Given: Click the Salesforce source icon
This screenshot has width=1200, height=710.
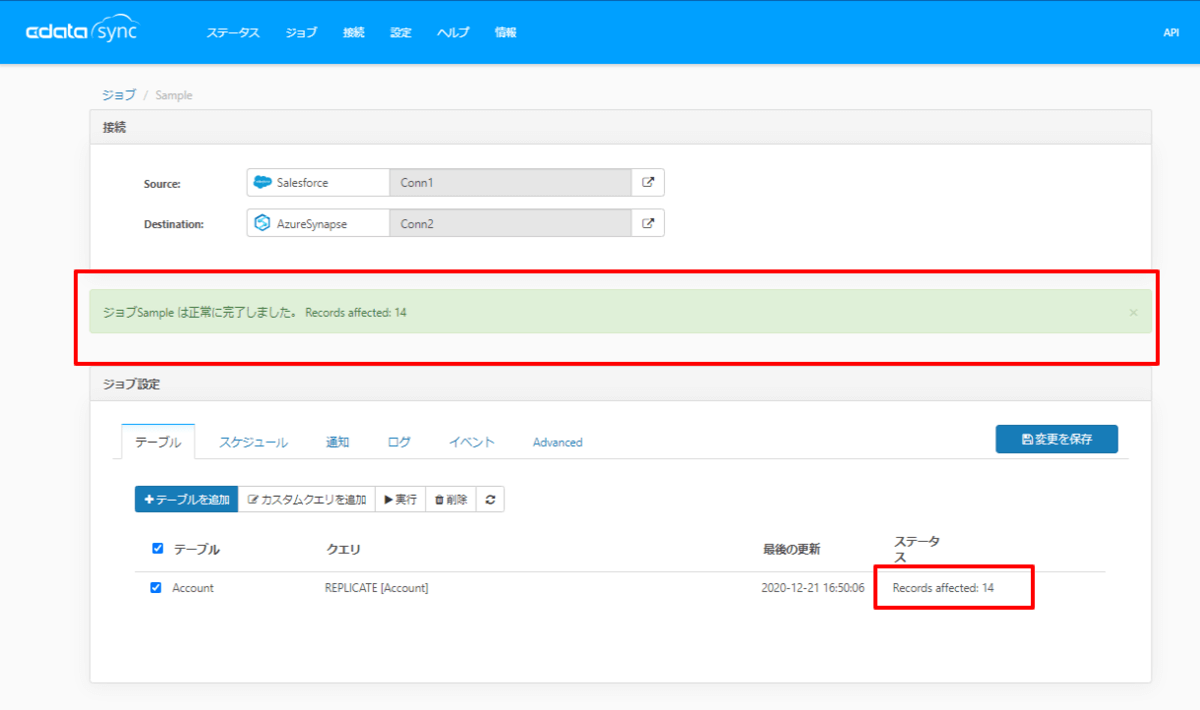Looking at the screenshot, I should coord(263,183).
